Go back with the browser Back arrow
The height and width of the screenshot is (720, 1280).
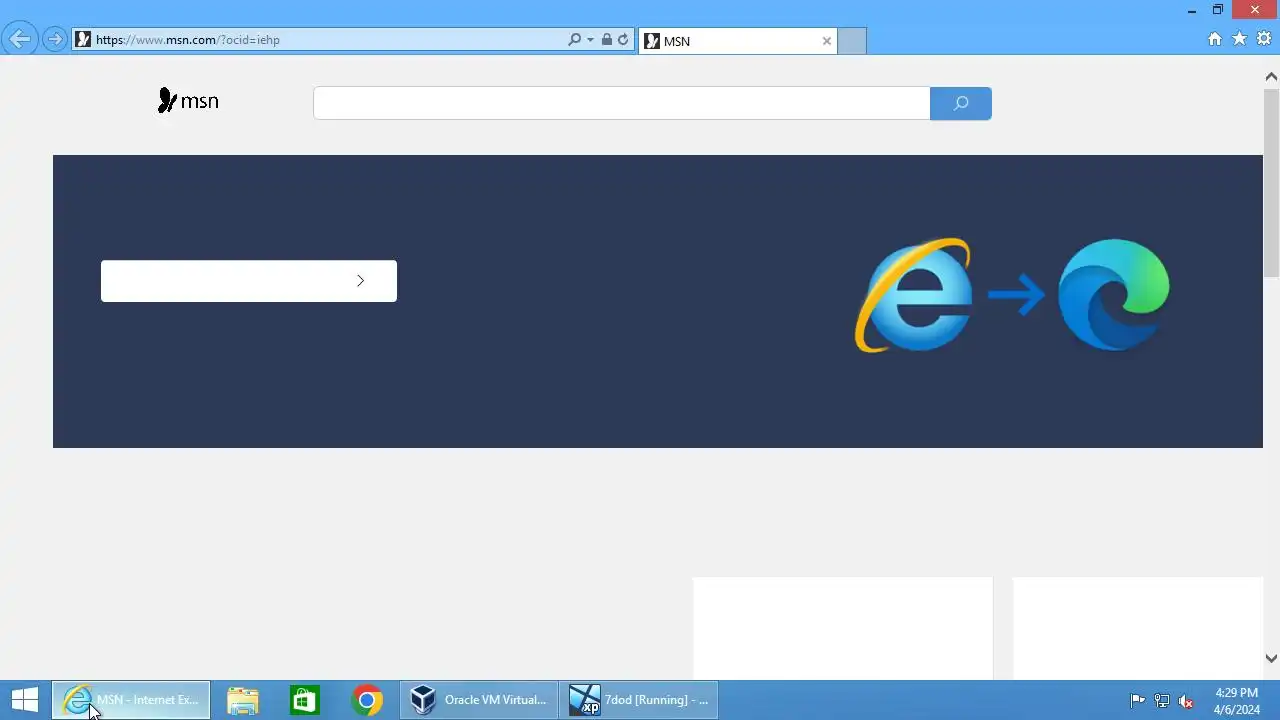20,40
